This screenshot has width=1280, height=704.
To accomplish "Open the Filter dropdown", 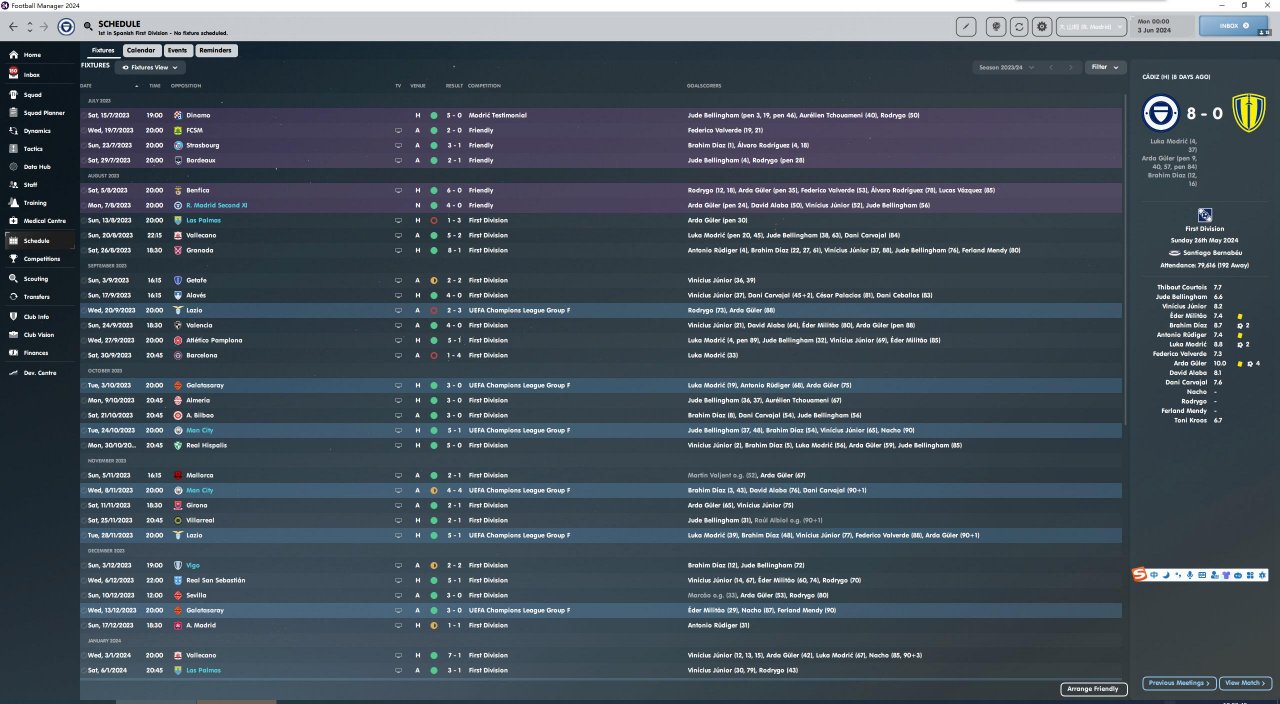I will pyautogui.click(x=1105, y=67).
